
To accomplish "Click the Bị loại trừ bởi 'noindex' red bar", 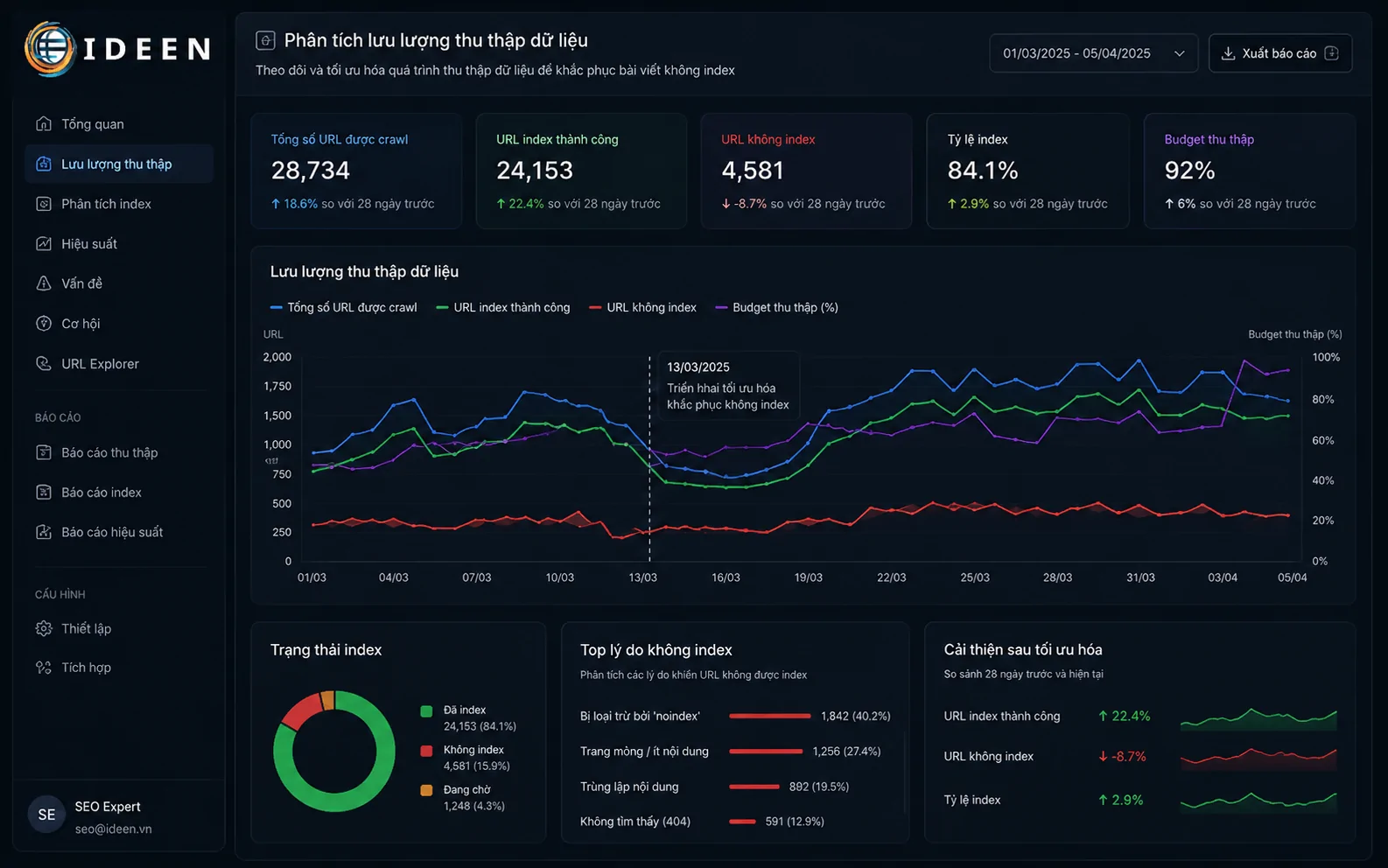I will [x=770, y=716].
